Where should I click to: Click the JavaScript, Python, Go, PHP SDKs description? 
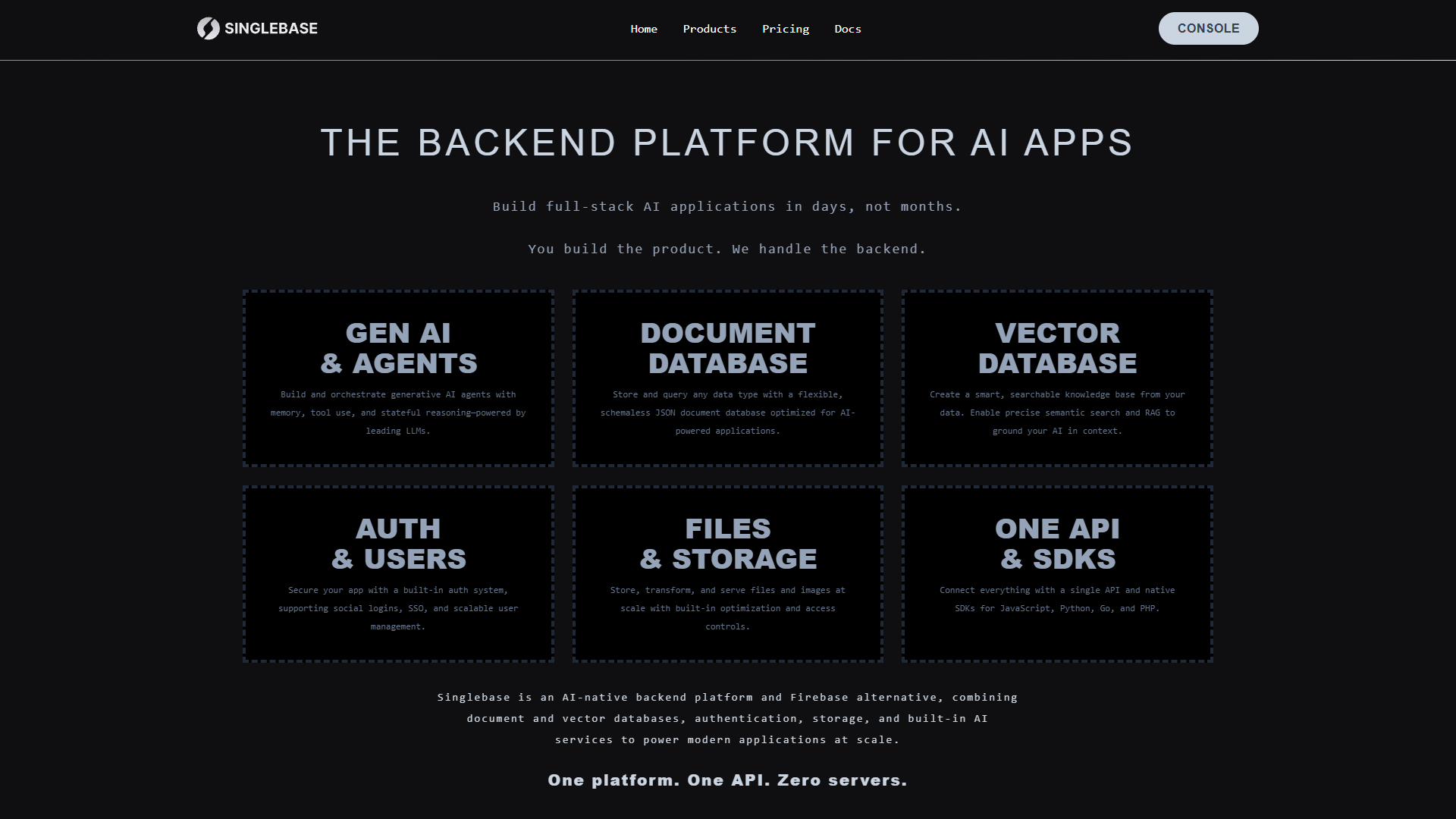(x=1057, y=599)
